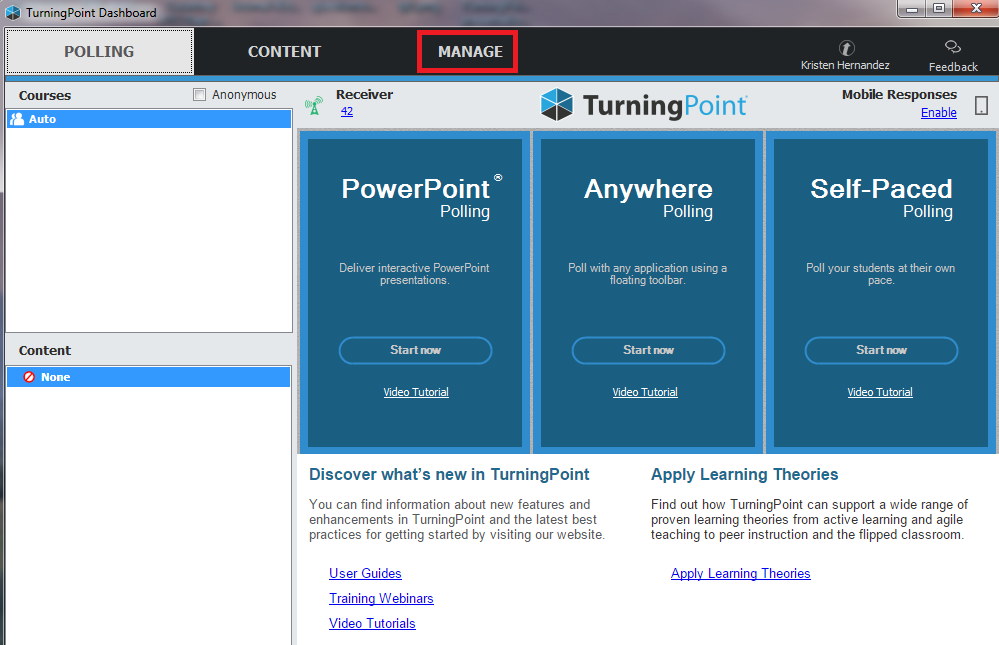Viewport: 999px width, 645px height.
Task: Click the TurningPoint cube logo in header
Action: [557, 105]
